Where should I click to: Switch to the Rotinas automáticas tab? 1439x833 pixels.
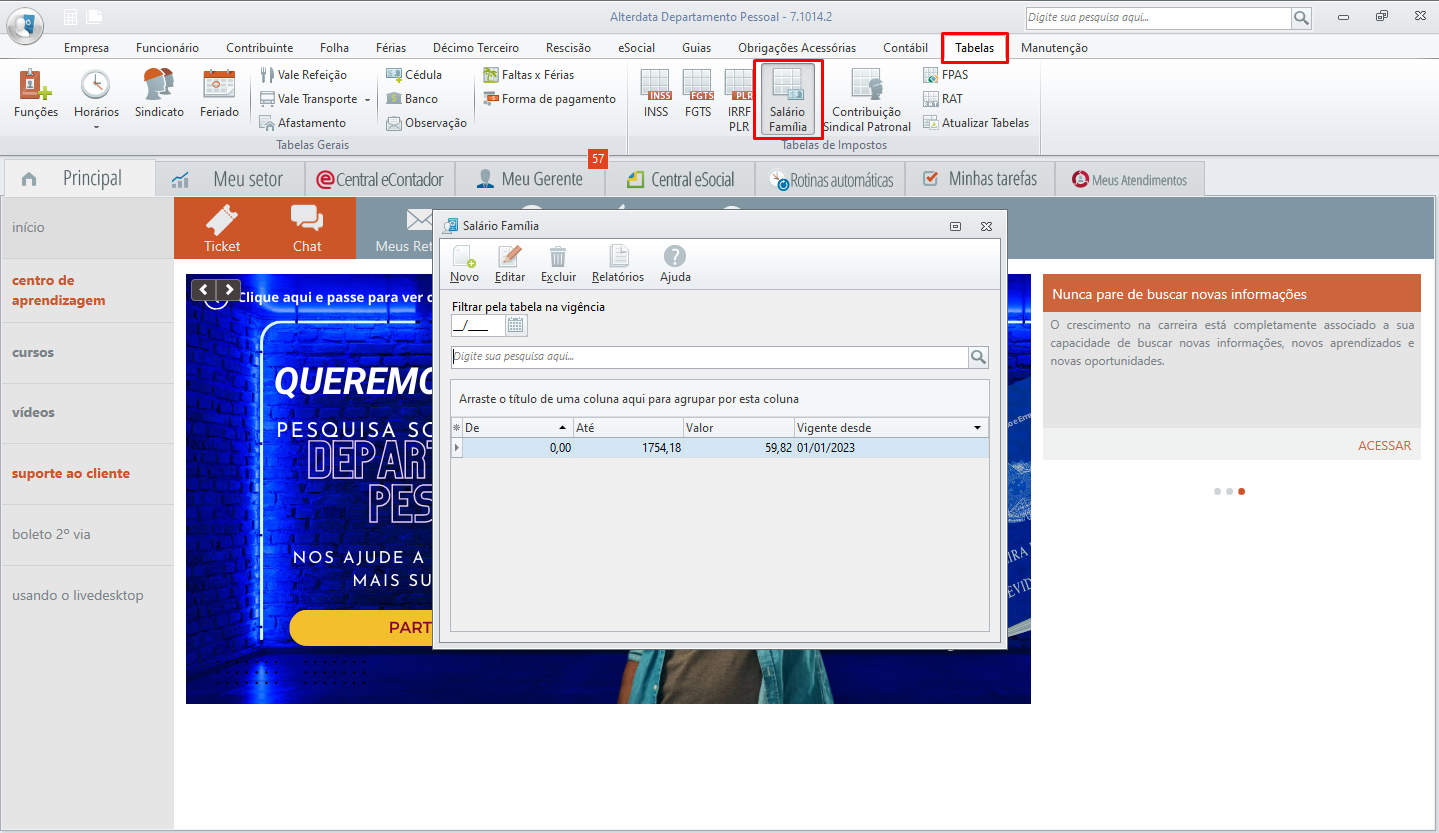click(x=830, y=180)
